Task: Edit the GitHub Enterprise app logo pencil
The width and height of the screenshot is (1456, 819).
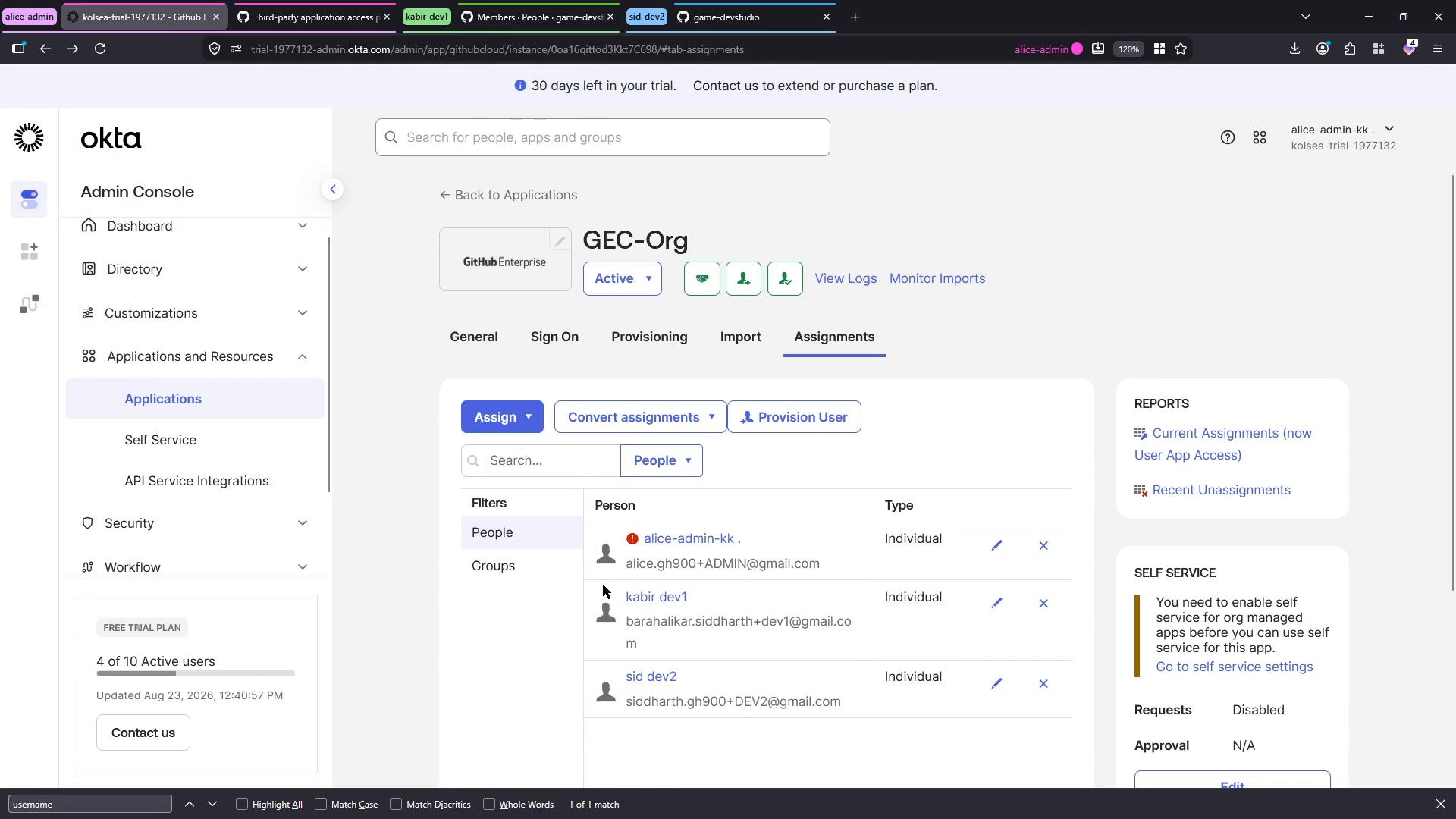Action: pyautogui.click(x=559, y=241)
